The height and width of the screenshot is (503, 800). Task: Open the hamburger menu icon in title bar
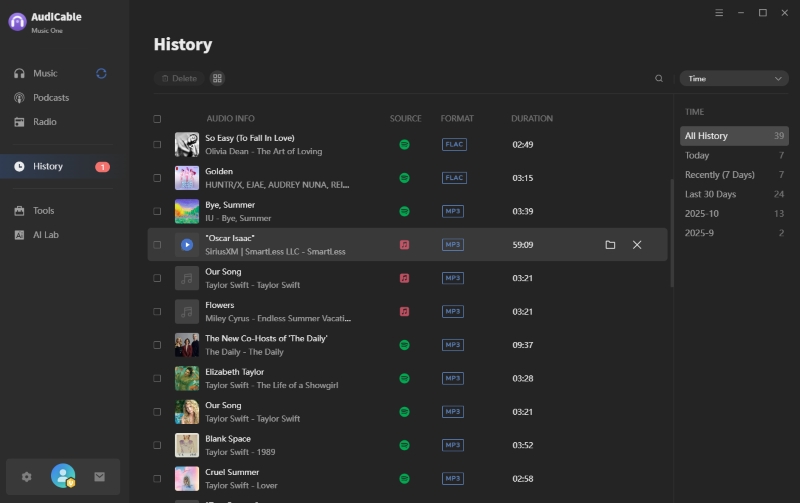click(x=719, y=13)
